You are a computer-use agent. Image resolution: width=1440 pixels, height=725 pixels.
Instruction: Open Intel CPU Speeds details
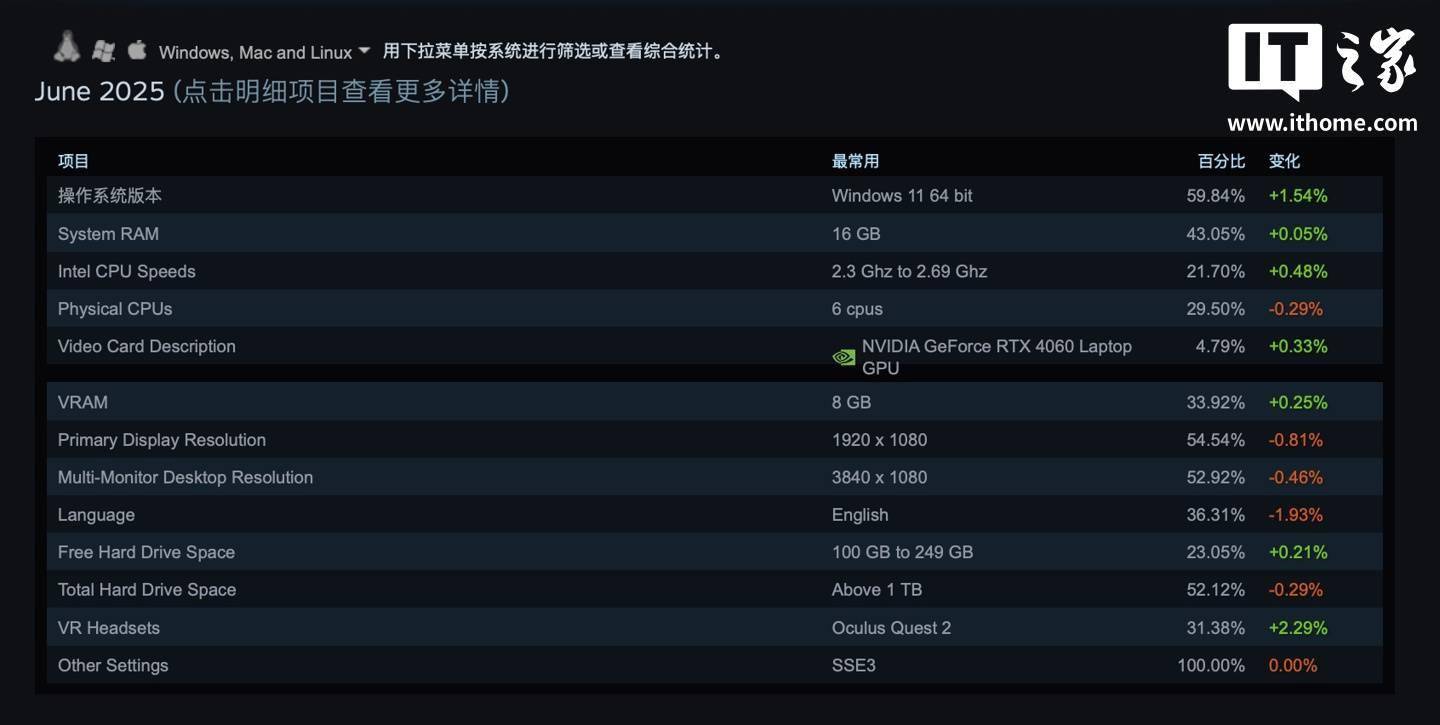714,271
